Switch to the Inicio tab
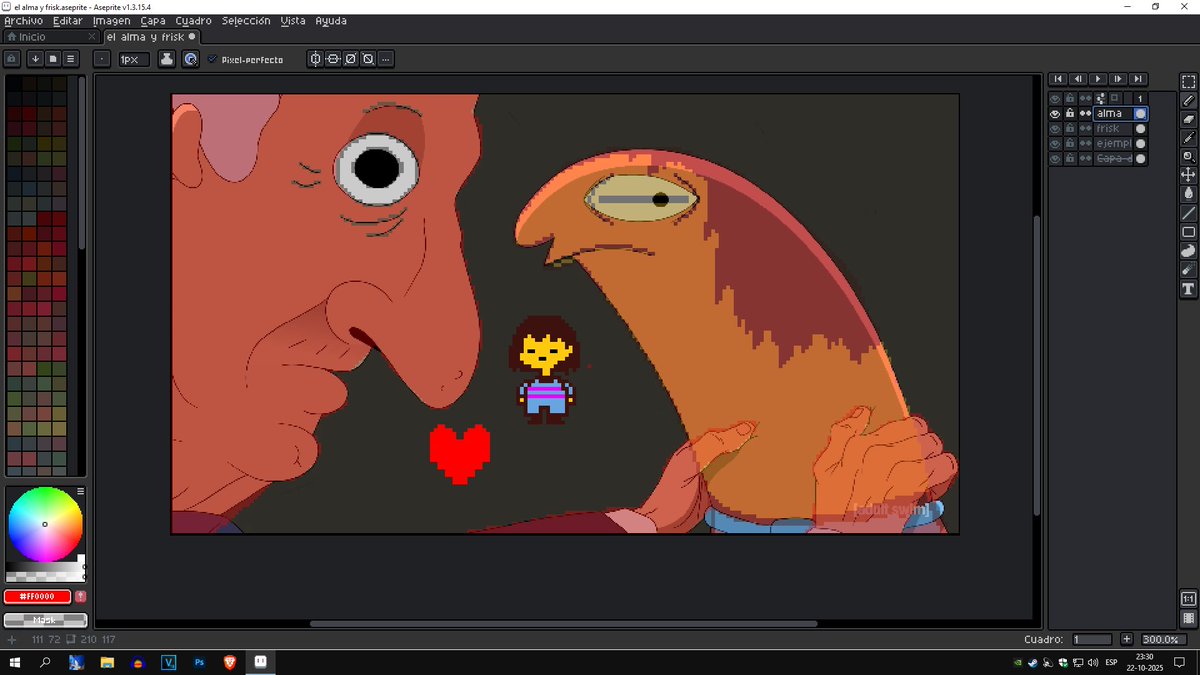 click(x=50, y=37)
